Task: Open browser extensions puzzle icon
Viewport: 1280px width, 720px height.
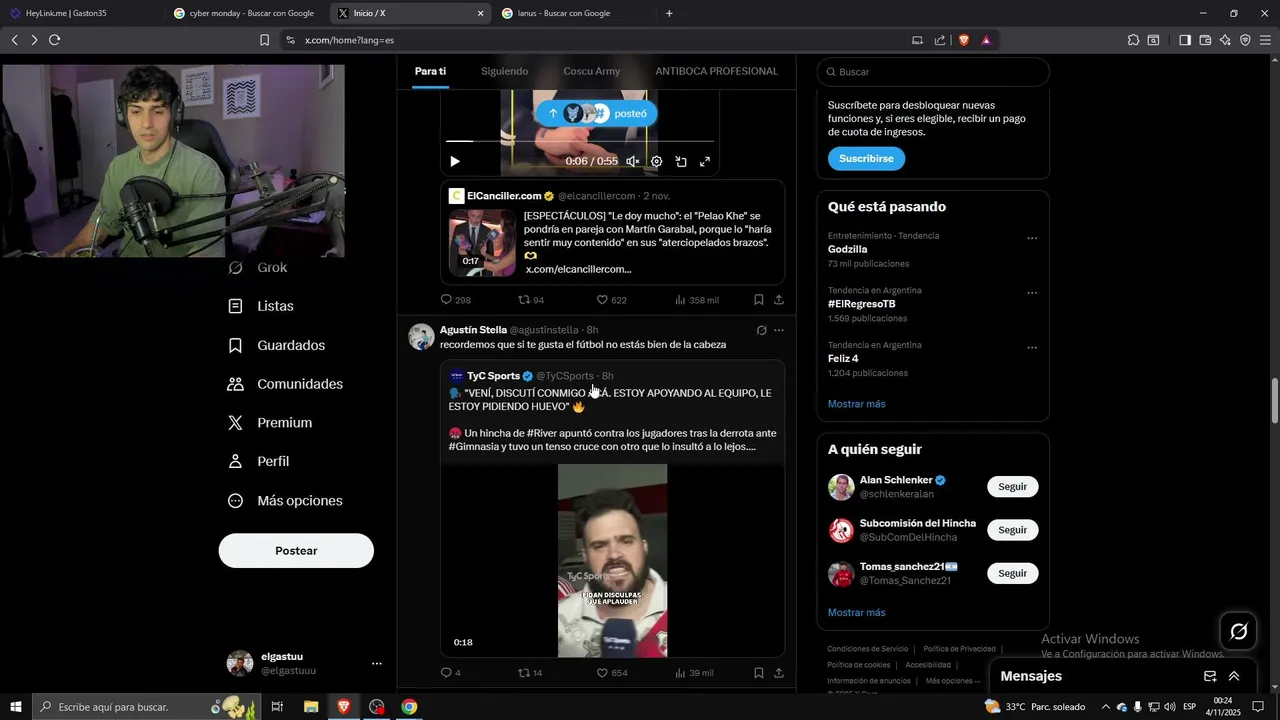Action: click(x=1133, y=40)
